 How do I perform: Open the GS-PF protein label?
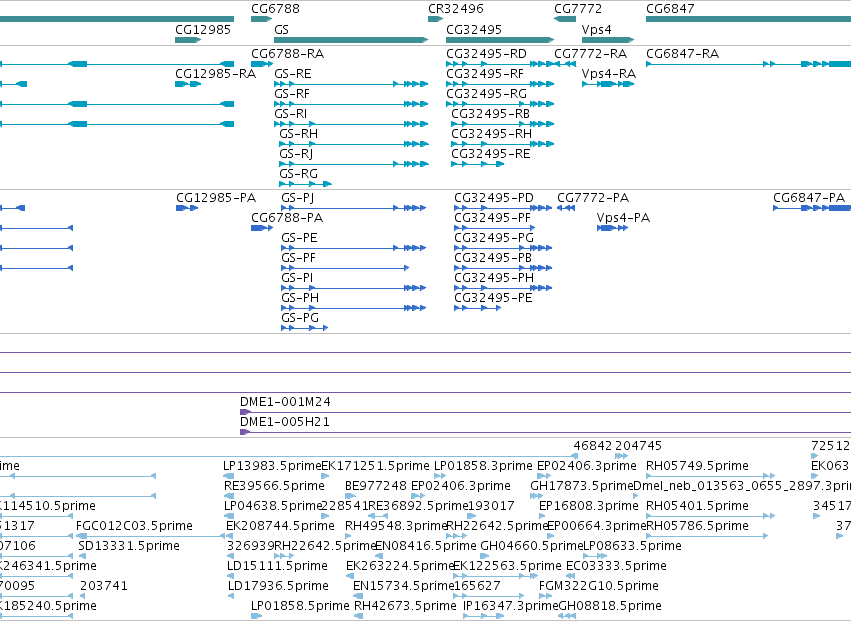[299, 258]
